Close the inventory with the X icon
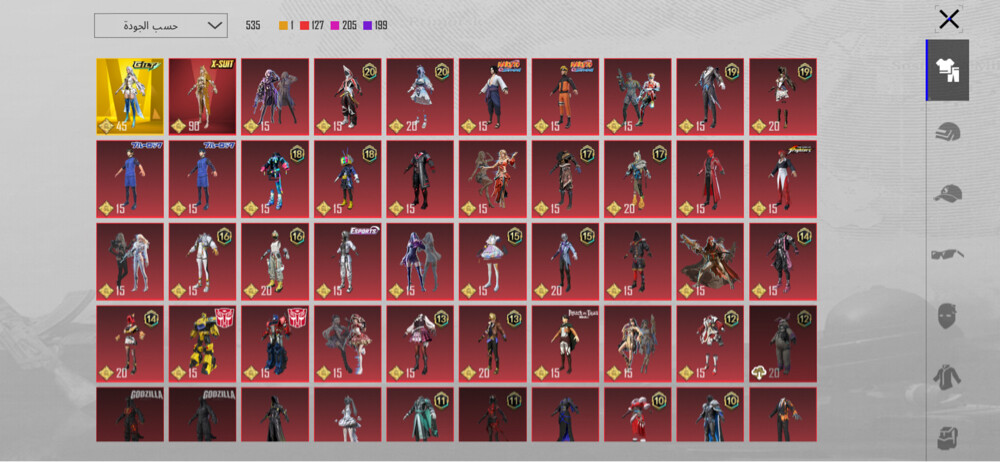 click(949, 19)
